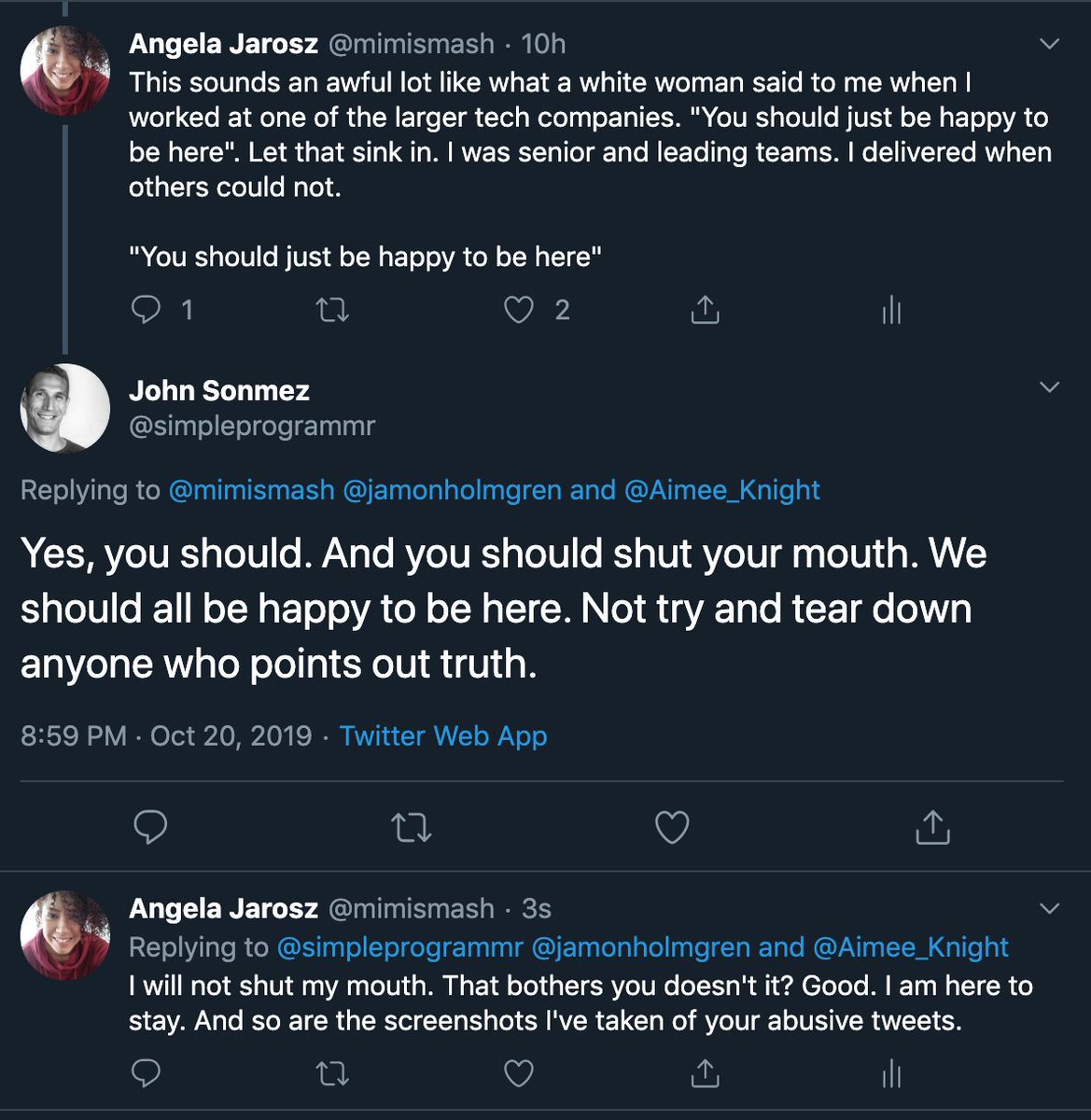1091x1120 pixels.
Task: Open John Sonmez's profile picture
Action: [x=65, y=409]
